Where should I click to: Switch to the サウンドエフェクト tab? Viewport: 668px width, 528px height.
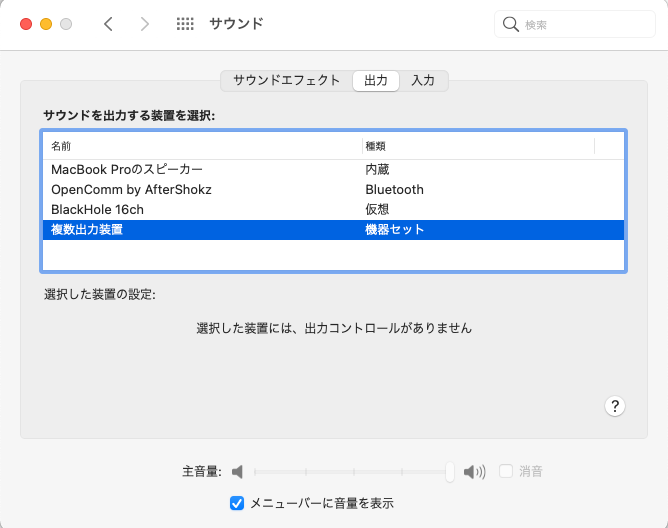[286, 81]
